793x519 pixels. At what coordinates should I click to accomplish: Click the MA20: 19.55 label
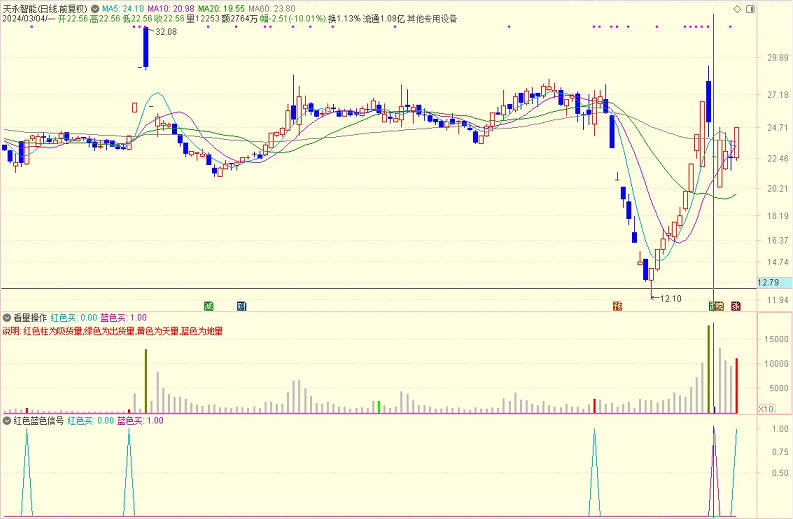[221, 9]
